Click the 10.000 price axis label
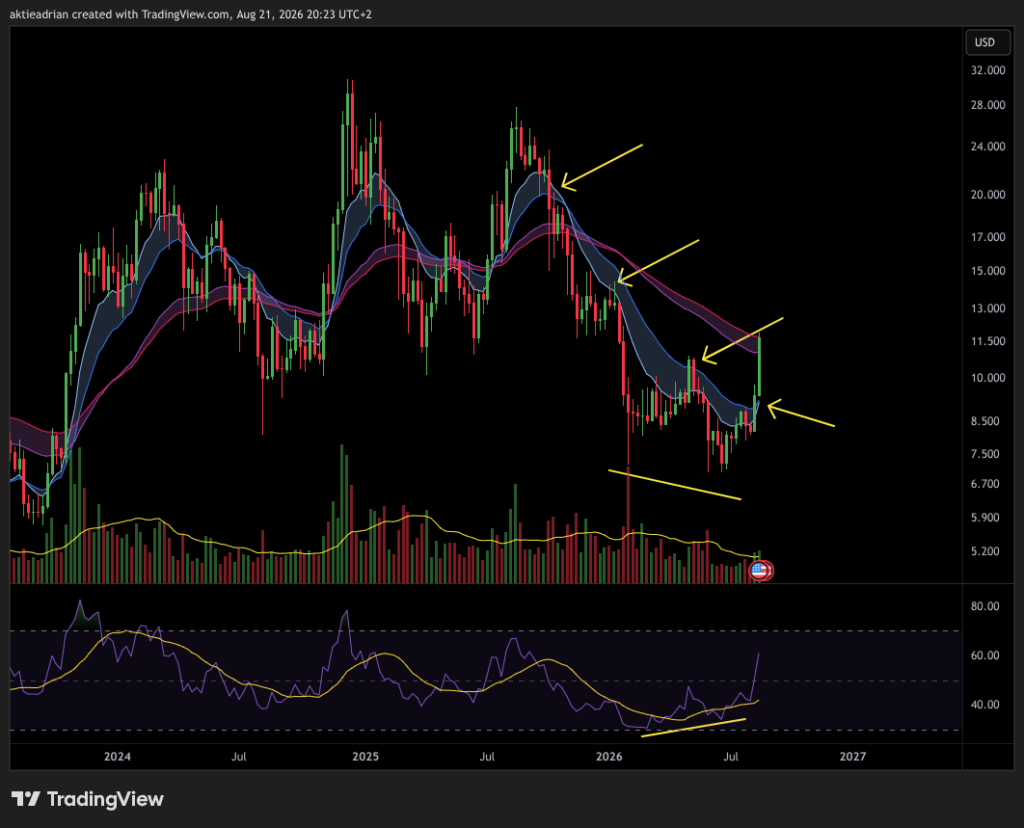 click(x=987, y=378)
